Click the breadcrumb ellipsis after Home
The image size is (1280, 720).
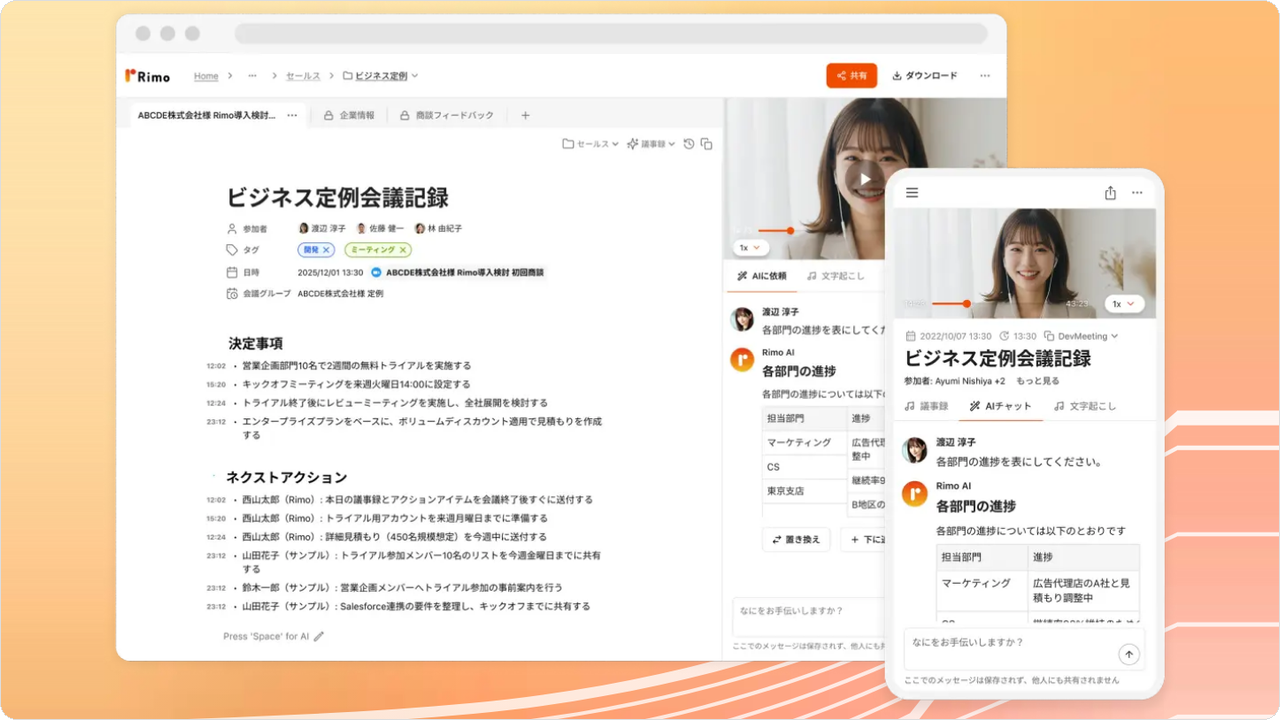[252, 76]
